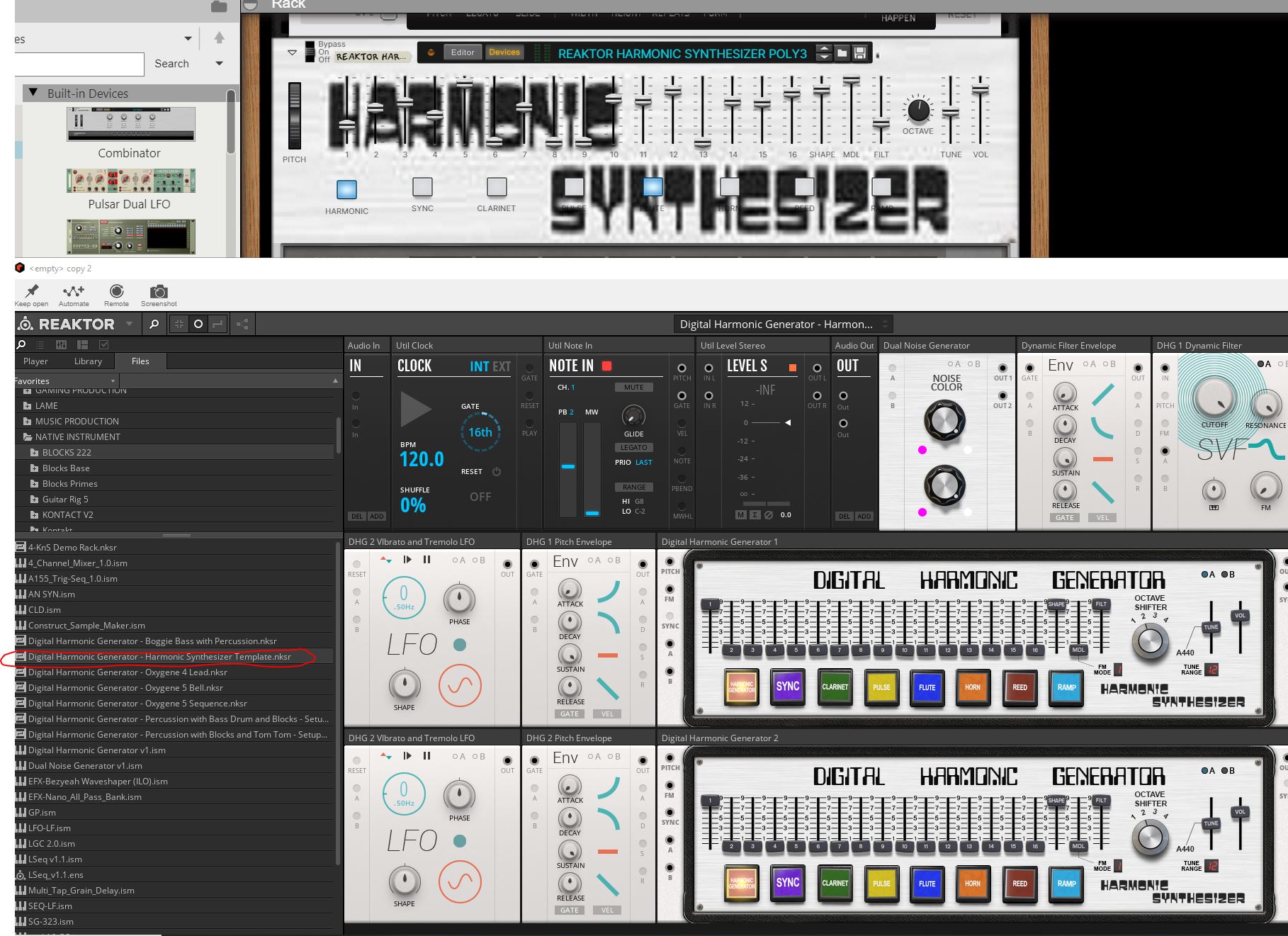Click the save disk icon in Rack device header

coord(860,53)
